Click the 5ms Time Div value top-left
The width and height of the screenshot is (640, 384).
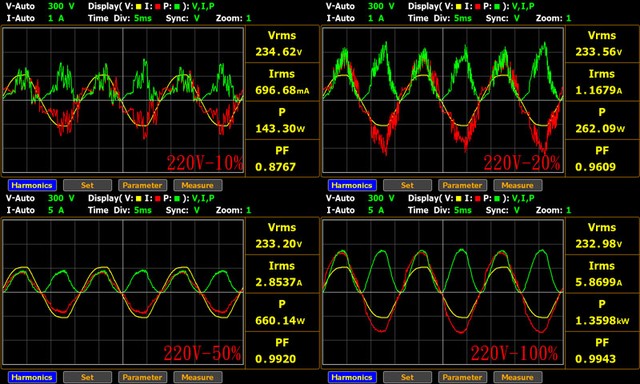[x=143, y=18]
